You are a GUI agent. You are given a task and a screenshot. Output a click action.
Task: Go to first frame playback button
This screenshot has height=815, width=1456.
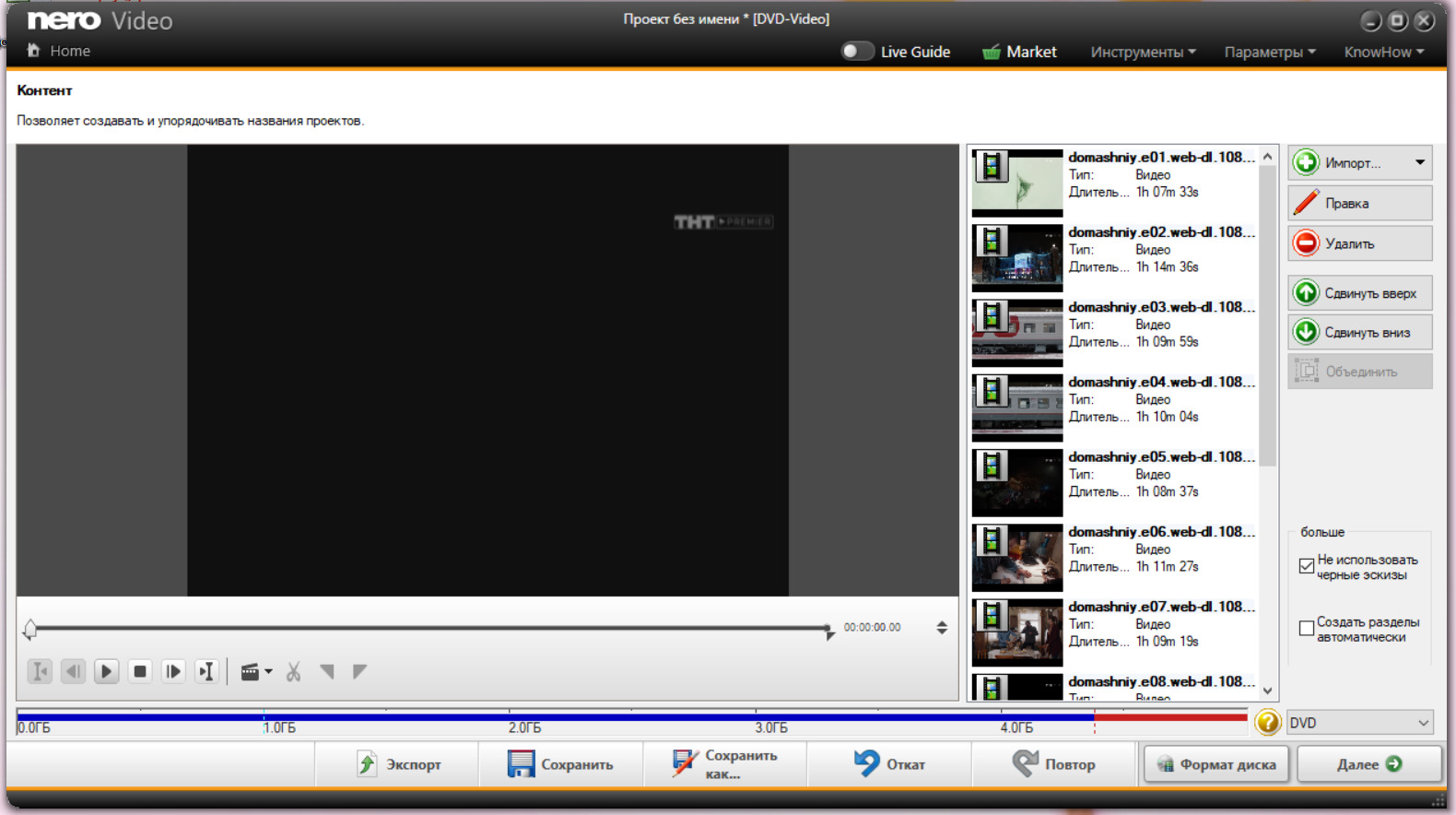click(x=40, y=671)
